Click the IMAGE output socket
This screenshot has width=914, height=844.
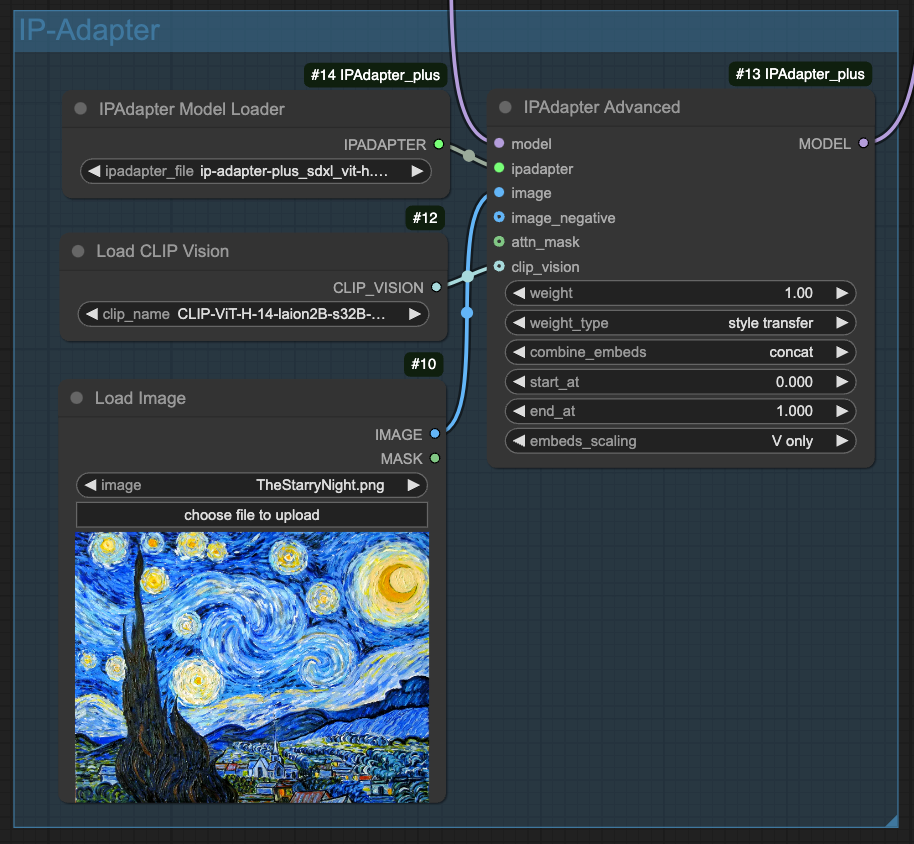pos(435,434)
